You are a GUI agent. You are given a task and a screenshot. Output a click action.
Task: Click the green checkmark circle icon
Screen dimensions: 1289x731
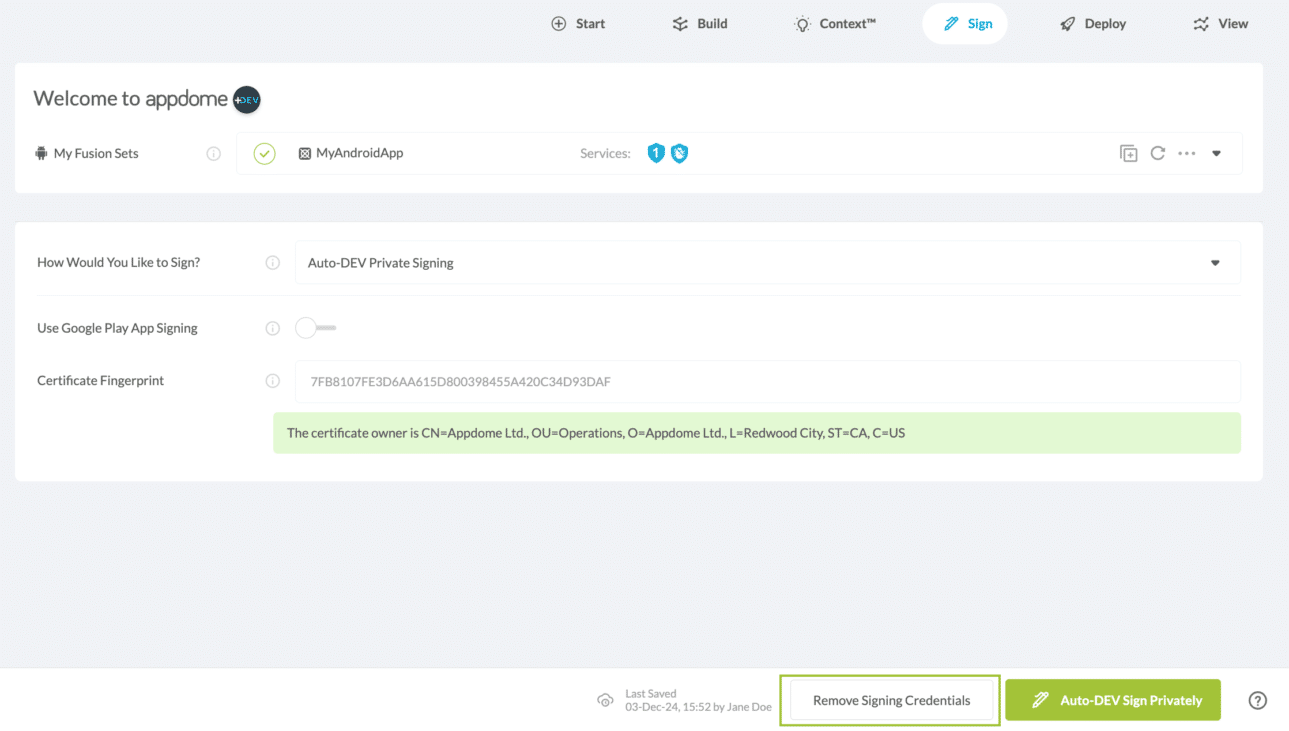(x=264, y=154)
